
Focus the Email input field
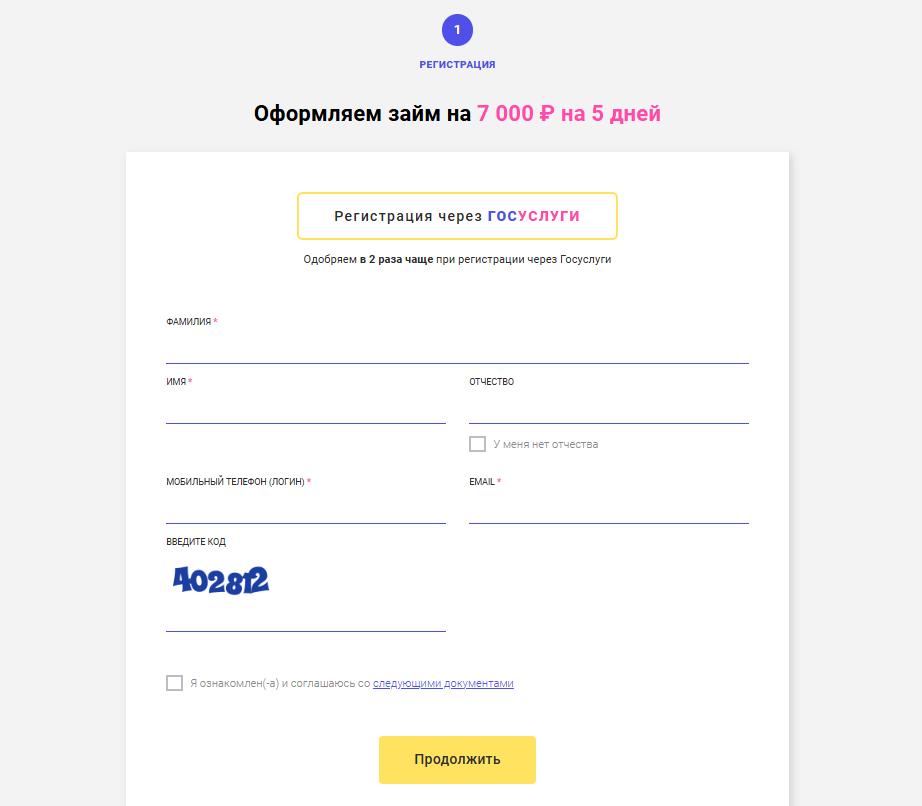pyautogui.click(x=609, y=509)
